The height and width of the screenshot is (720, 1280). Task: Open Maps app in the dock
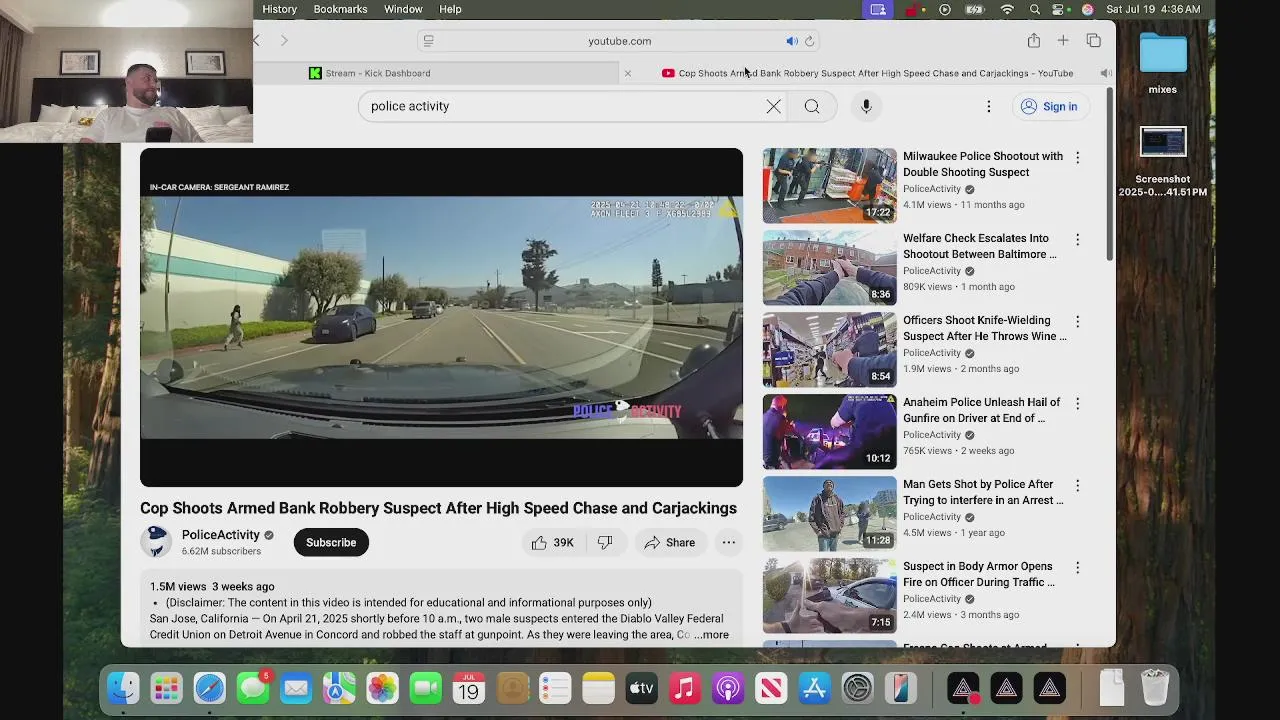point(339,688)
